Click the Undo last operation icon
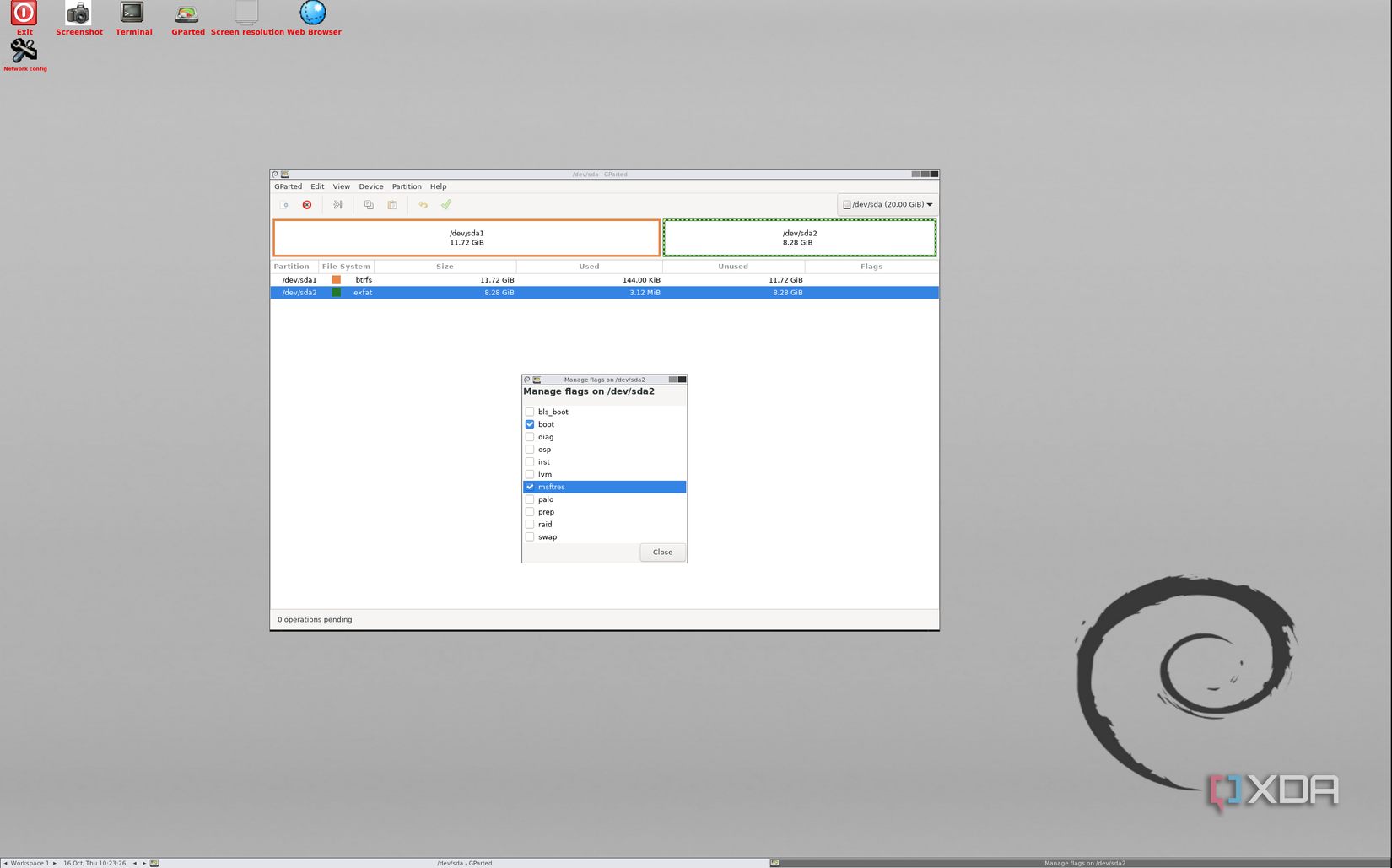Image resolution: width=1392 pixels, height=868 pixels. point(424,205)
